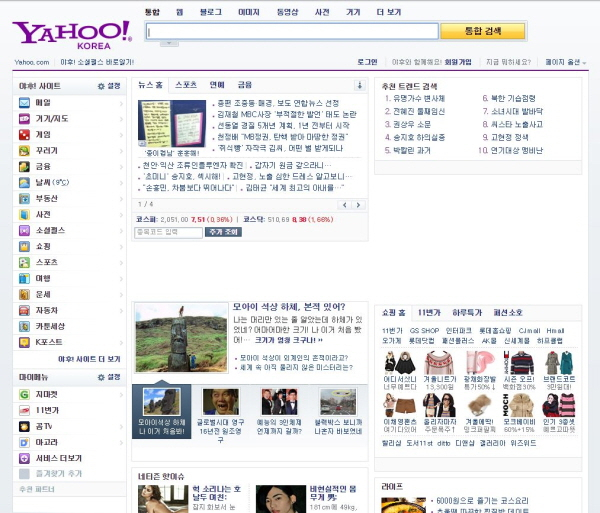Open the page options dropdown

pos(566,62)
